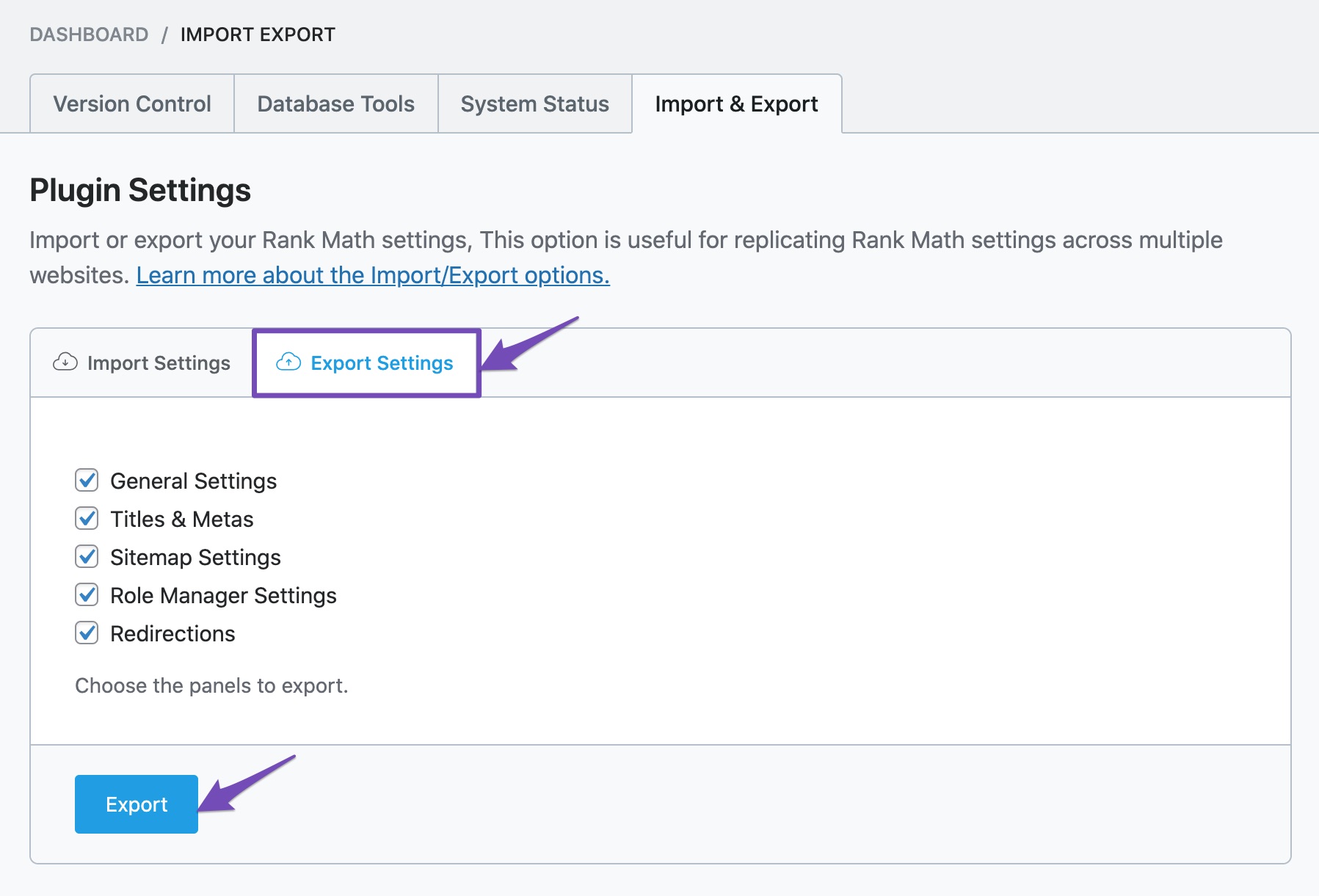Uncheck the Titles & Metas checkbox
The height and width of the screenshot is (896, 1319).
[87, 518]
